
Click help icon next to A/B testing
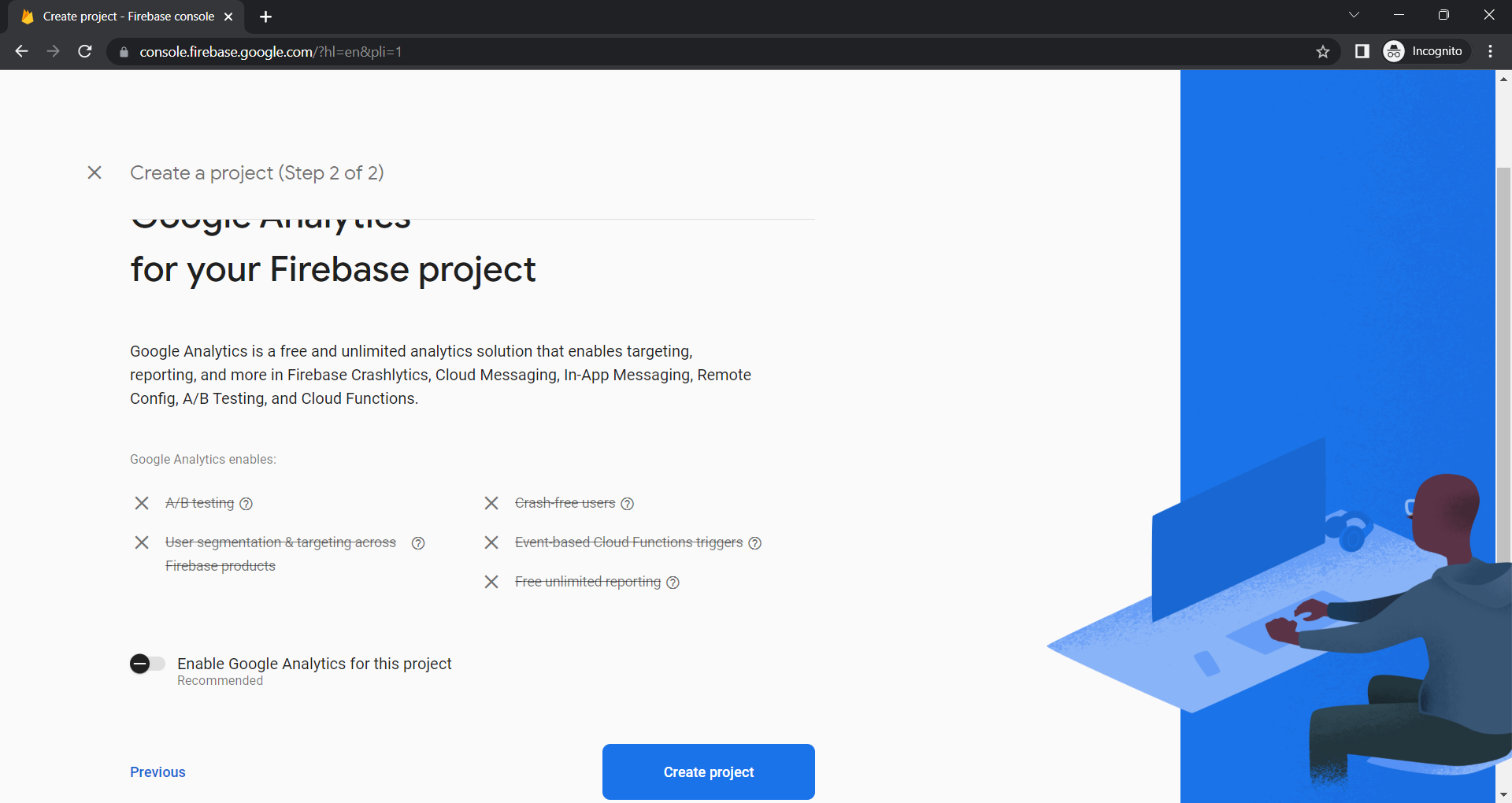click(246, 504)
